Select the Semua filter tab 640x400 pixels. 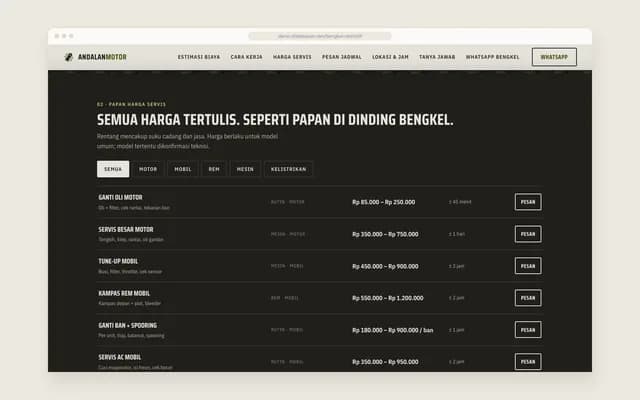click(113, 169)
